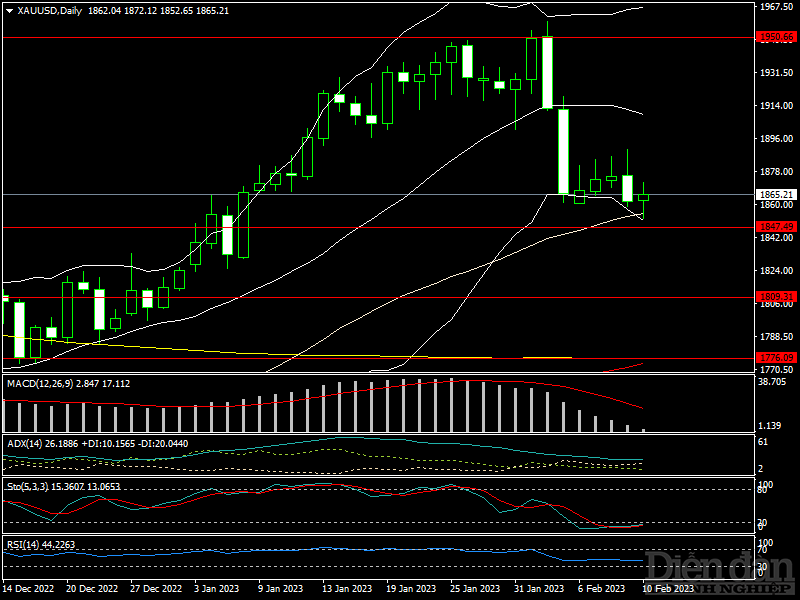Select the red 1809.31 price level tag
Image resolution: width=800 pixels, height=600 pixels.
pos(776,297)
